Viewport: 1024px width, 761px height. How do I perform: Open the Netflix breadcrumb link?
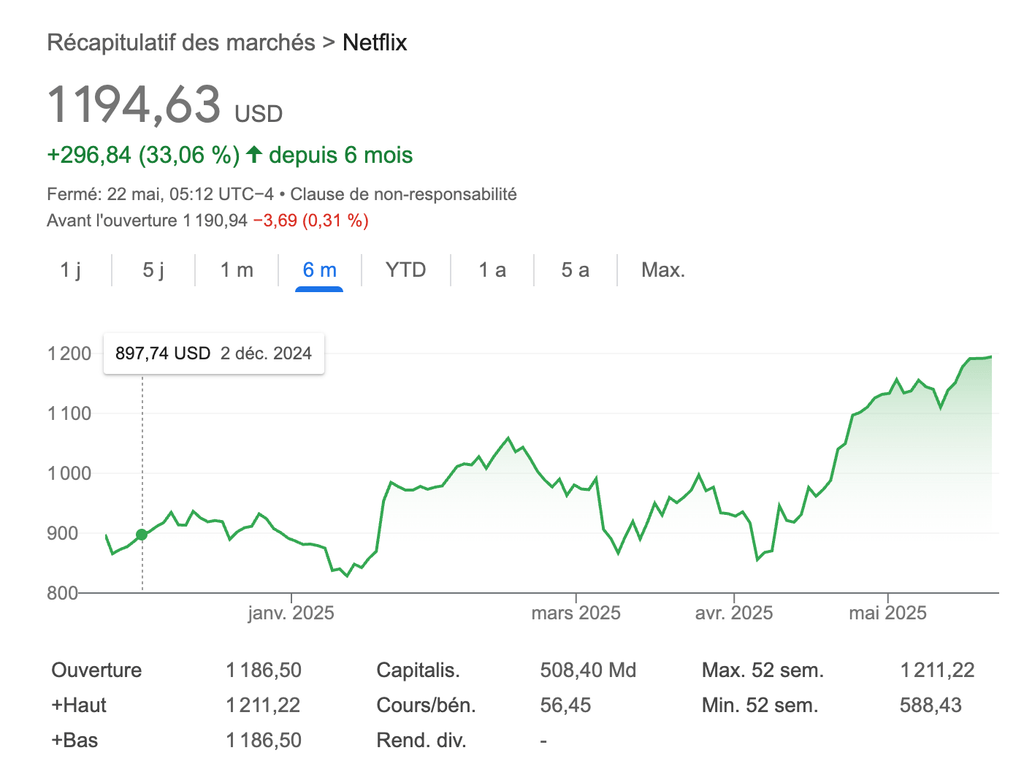point(375,42)
